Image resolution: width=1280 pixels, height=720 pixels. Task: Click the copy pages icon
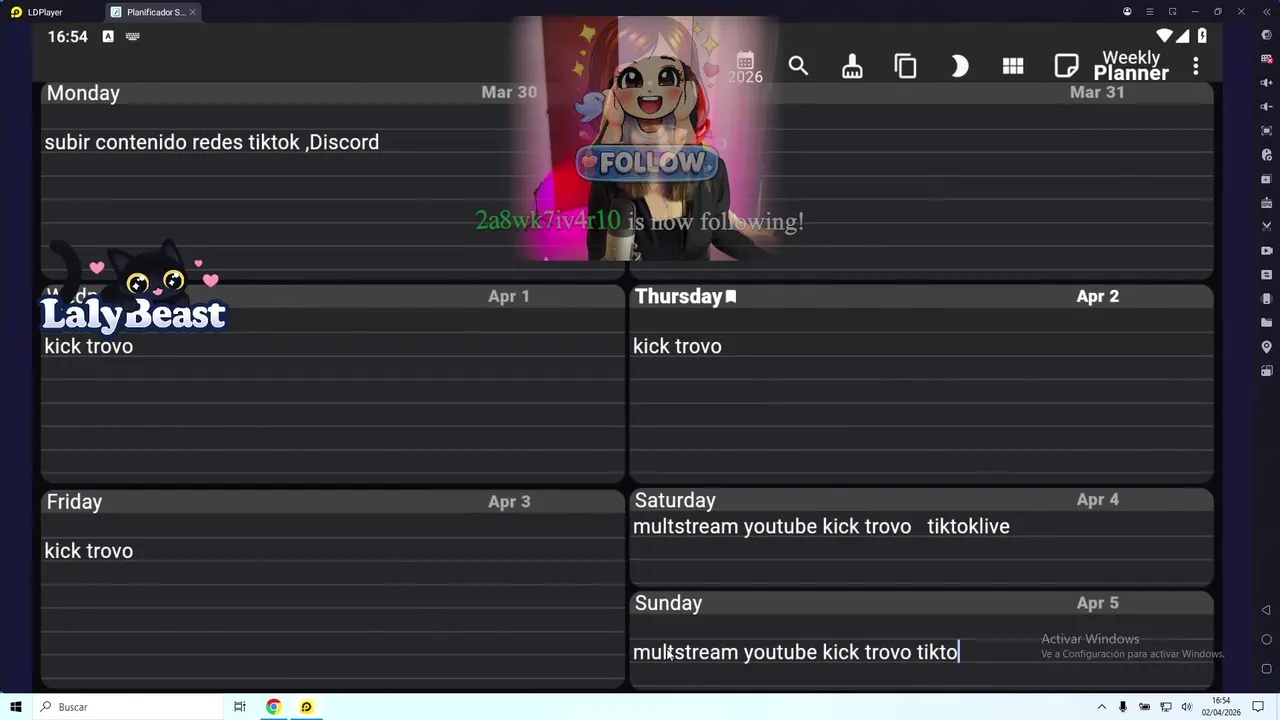click(906, 66)
